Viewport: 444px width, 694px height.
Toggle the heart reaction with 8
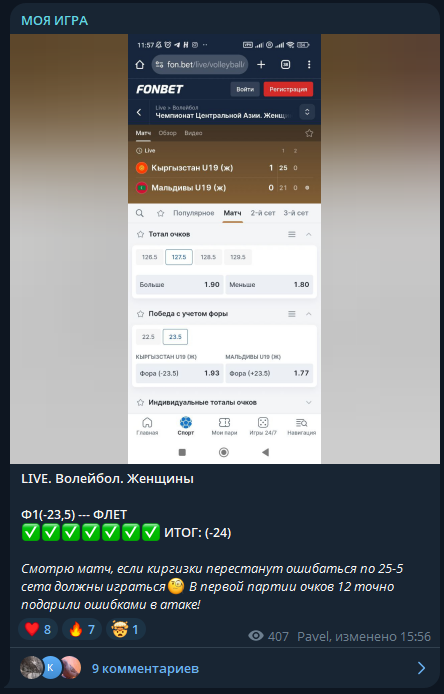click(38, 629)
